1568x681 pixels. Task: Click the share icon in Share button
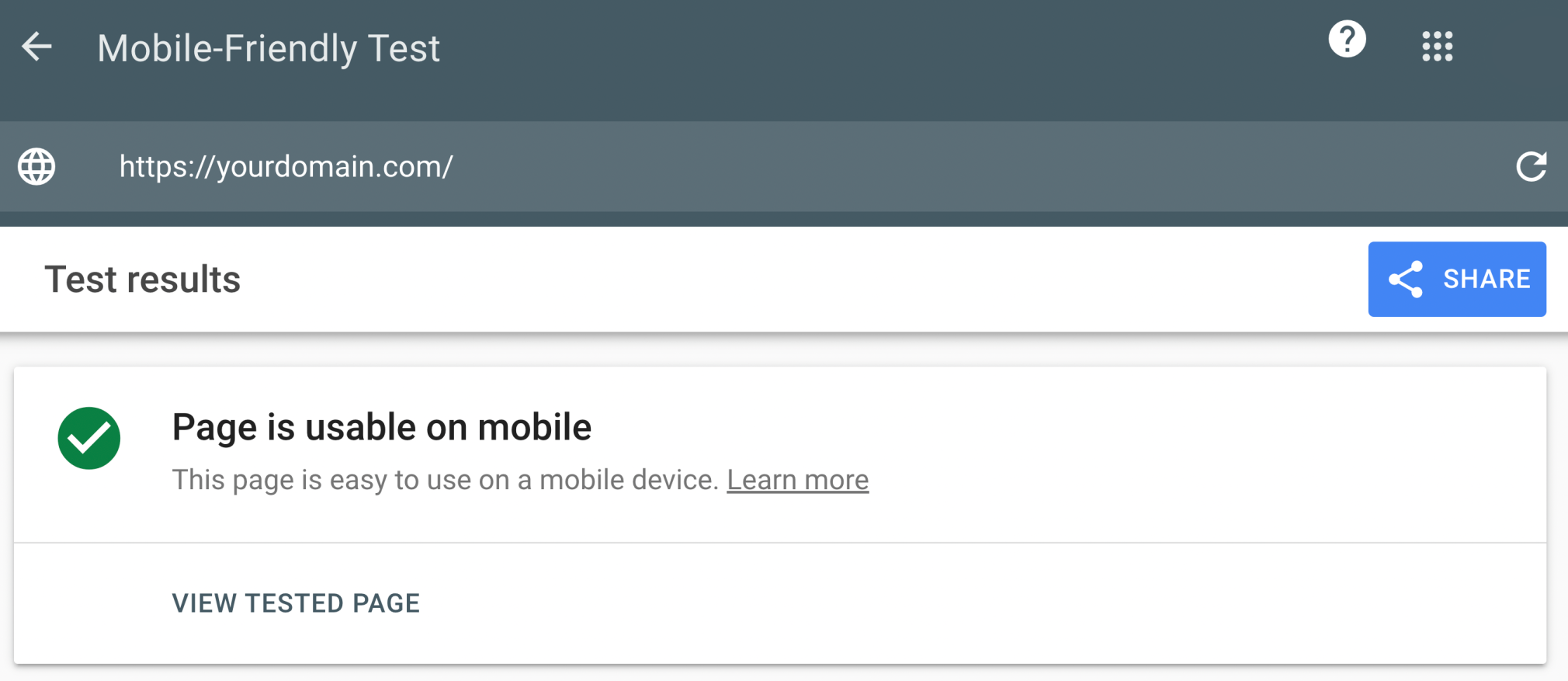coord(1406,279)
